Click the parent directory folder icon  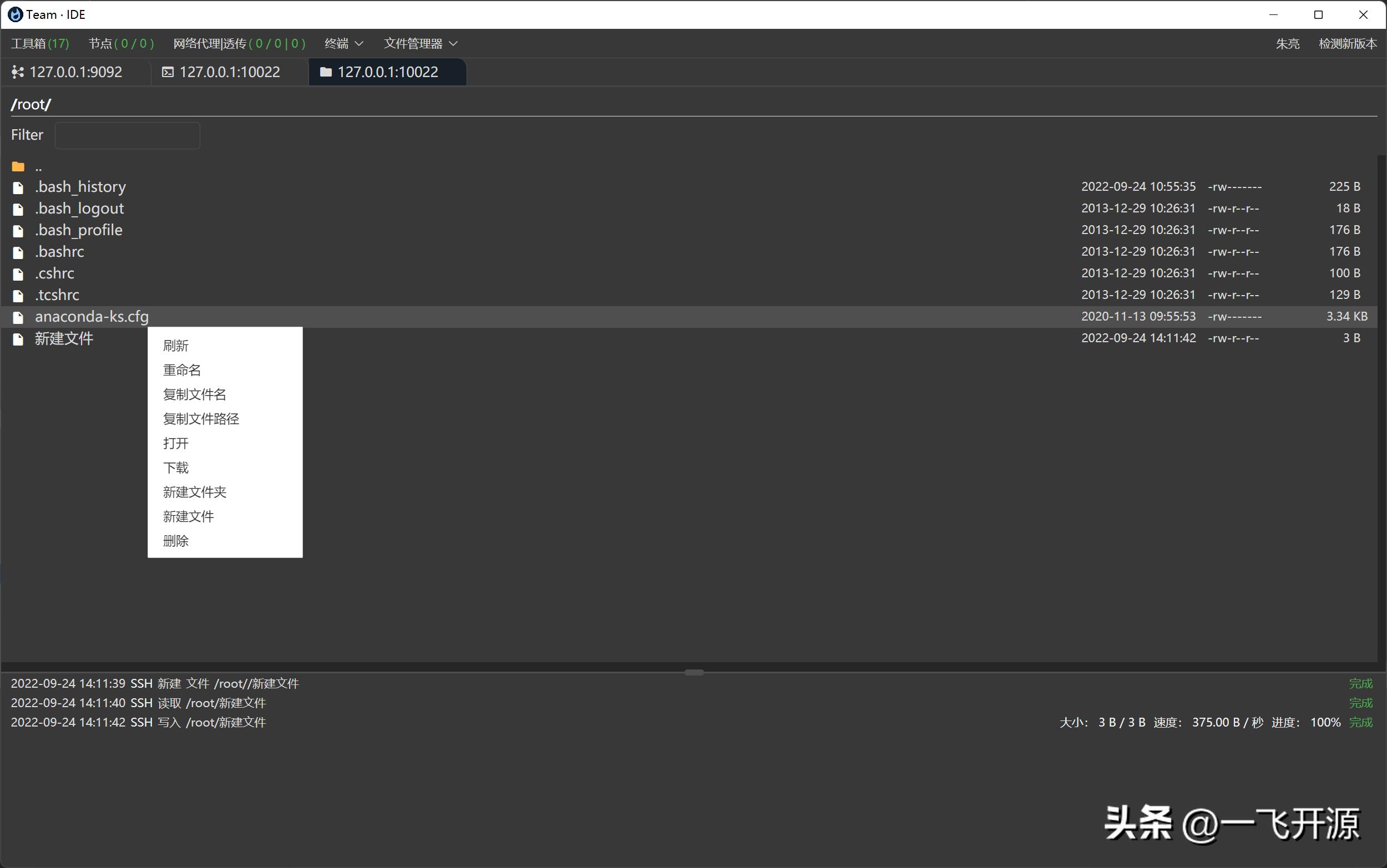coord(18,167)
